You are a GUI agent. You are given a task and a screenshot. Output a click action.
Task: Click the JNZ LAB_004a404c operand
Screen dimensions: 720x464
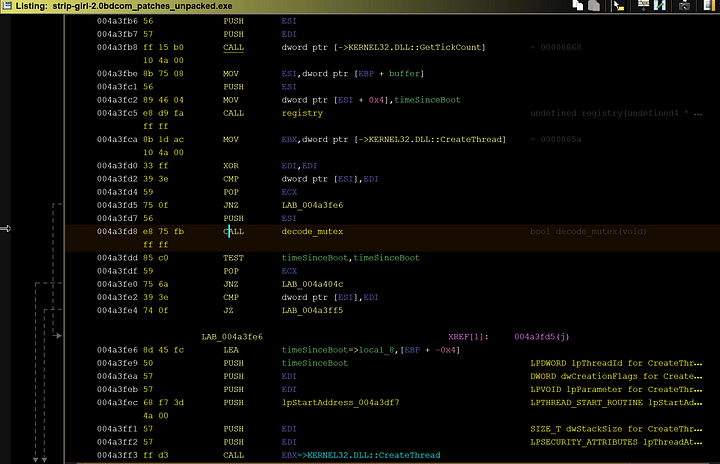click(x=312, y=284)
